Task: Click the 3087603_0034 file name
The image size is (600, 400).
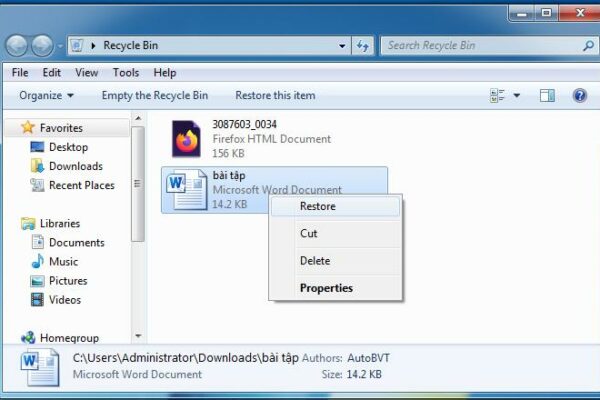Action: pos(244,124)
